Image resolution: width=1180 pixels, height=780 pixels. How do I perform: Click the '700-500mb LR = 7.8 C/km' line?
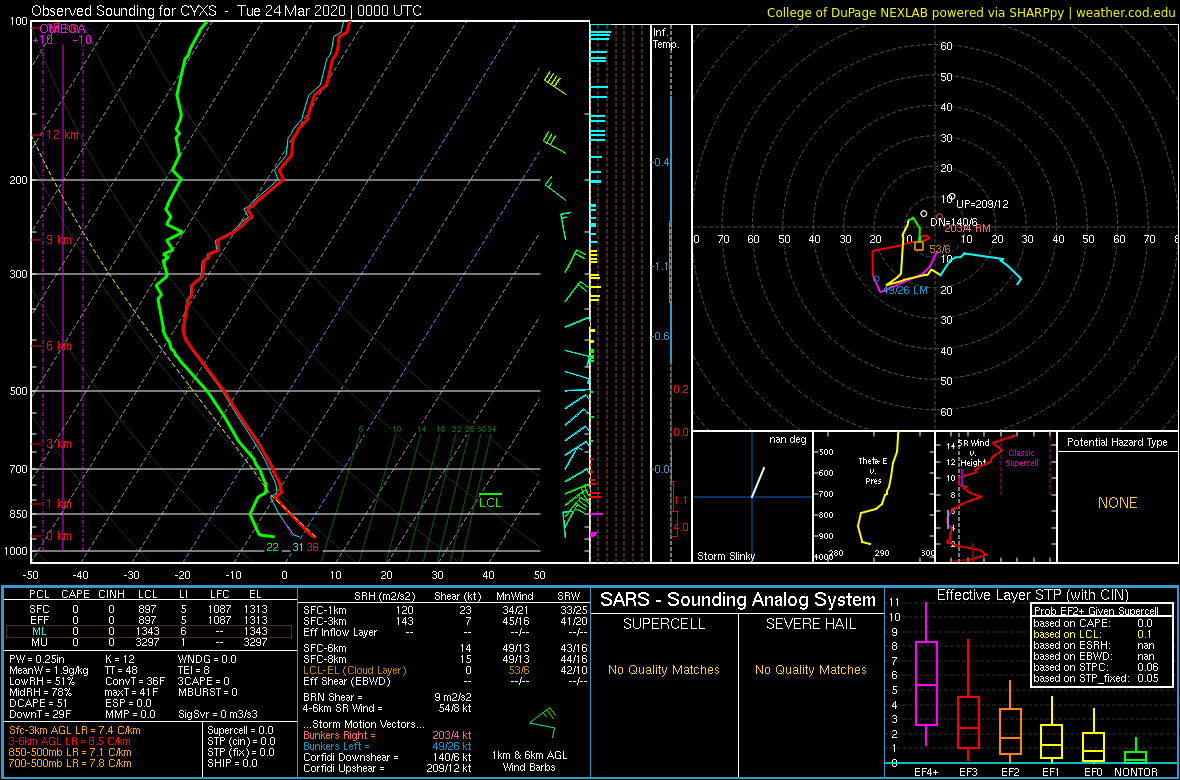70,763
